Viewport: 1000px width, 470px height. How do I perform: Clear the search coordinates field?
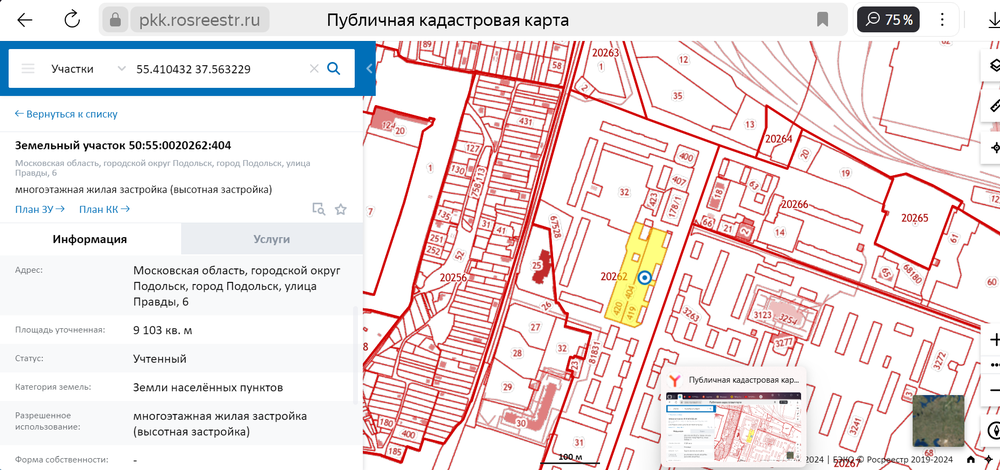(x=313, y=69)
